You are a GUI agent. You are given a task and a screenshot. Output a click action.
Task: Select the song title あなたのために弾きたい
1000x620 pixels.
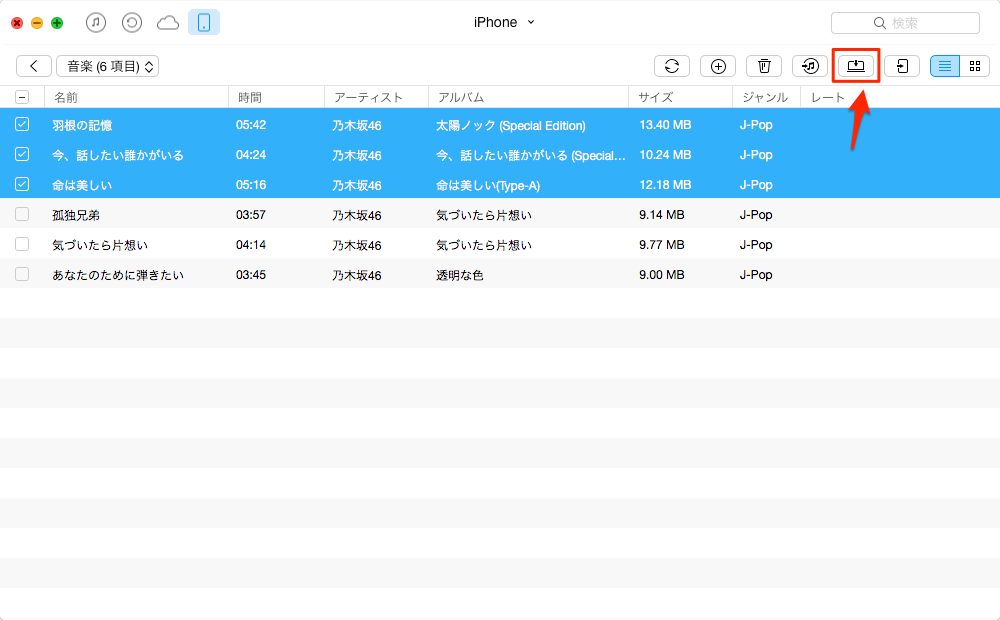point(118,276)
